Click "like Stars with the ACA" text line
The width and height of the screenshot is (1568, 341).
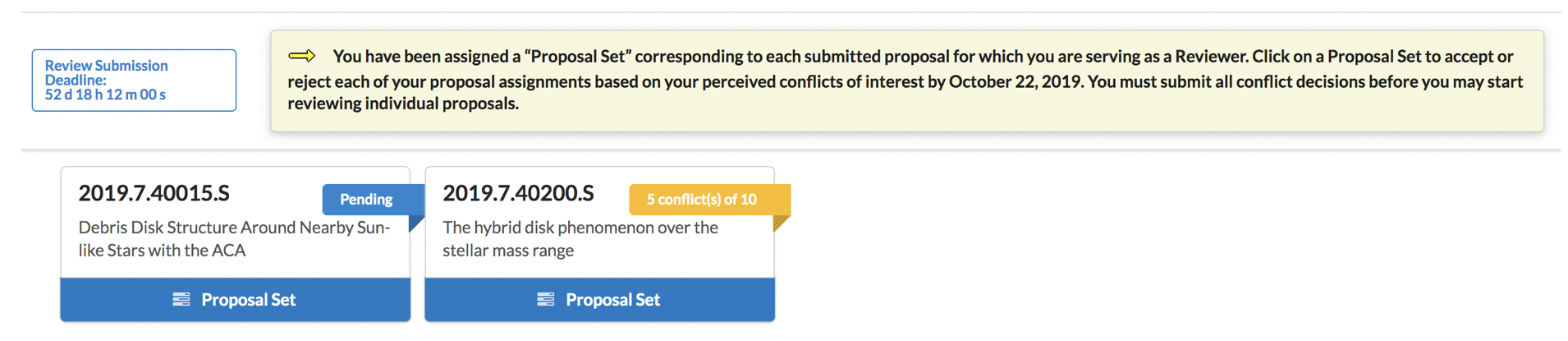point(162,251)
